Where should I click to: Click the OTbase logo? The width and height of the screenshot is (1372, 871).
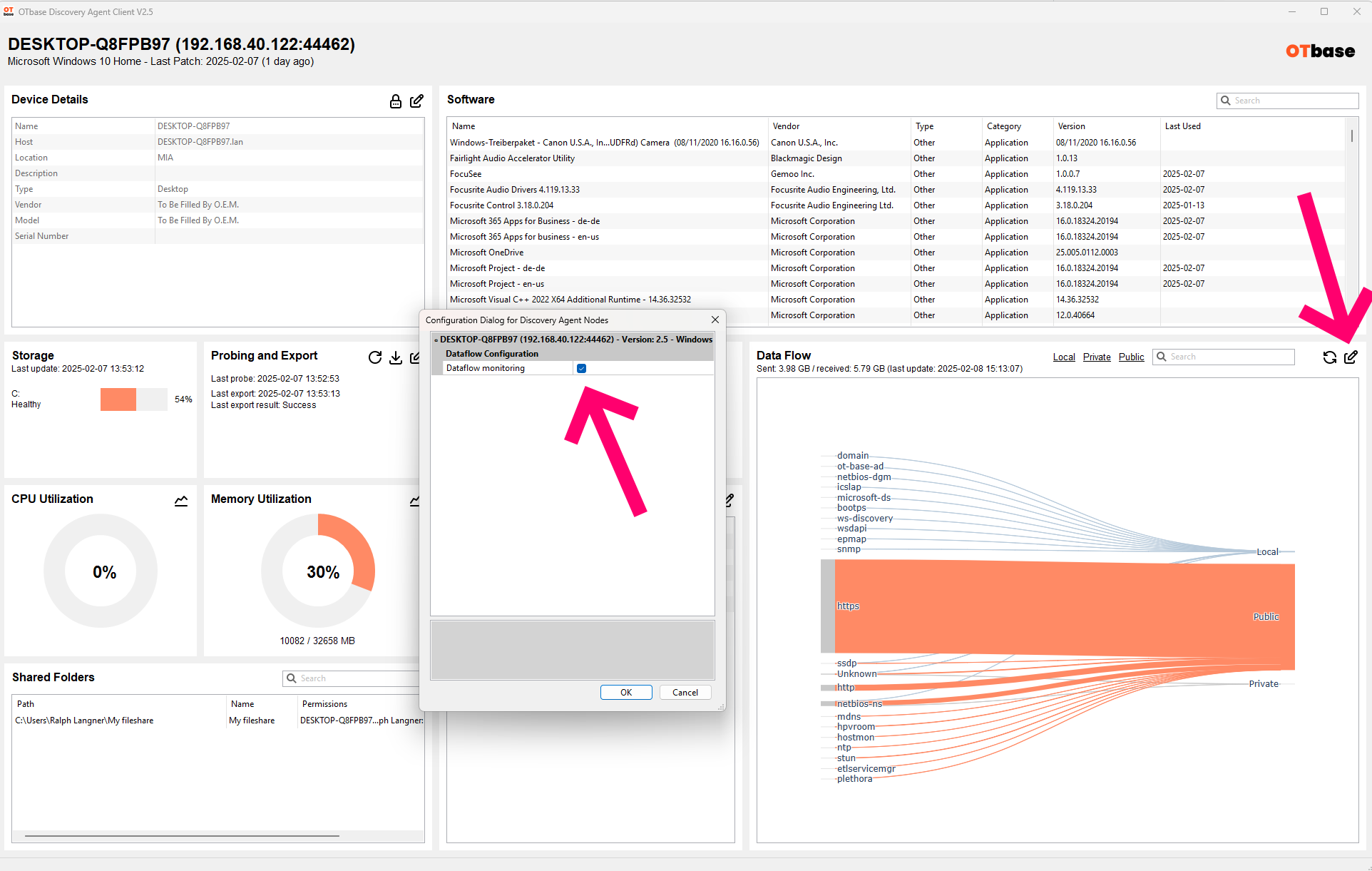1321,51
